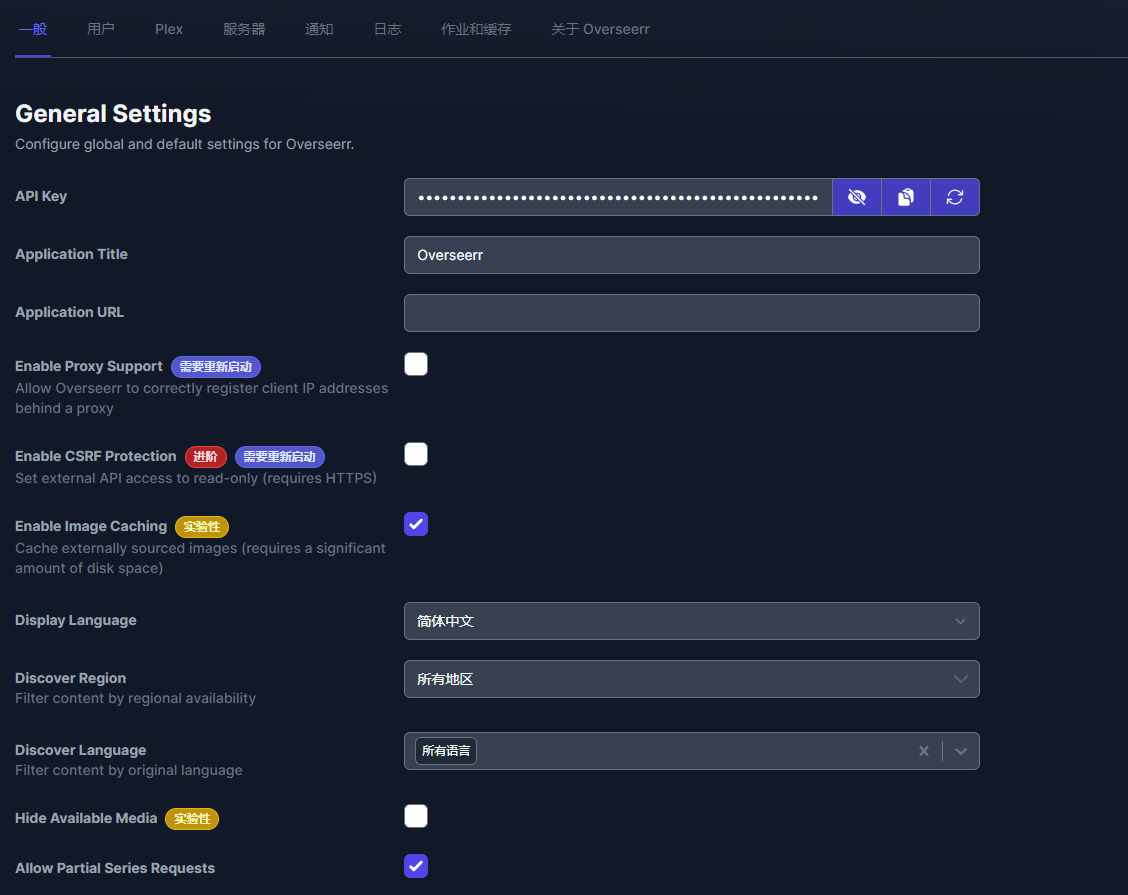The height and width of the screenshot is (895, 1128).
Task: Click 'Filter content by original language' text
Action: (x=129, y=770)
